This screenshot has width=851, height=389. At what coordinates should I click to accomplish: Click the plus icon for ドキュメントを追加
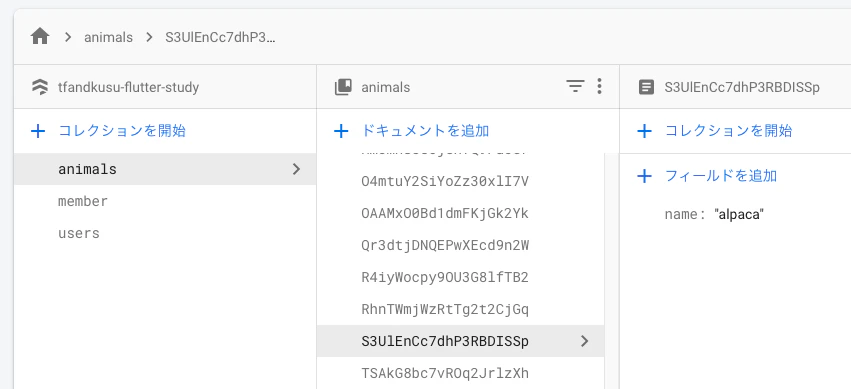point(341,131)
